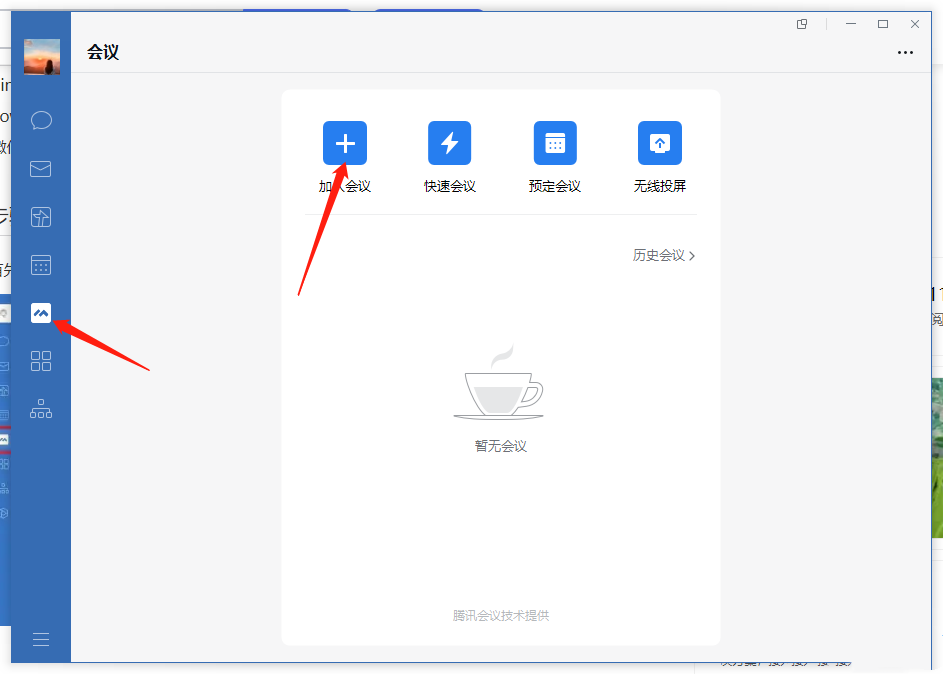Select 无线投屏 (Wireless Screen Cast)
The height and width of the screenshot is (674, 943).
pos(659,143)
